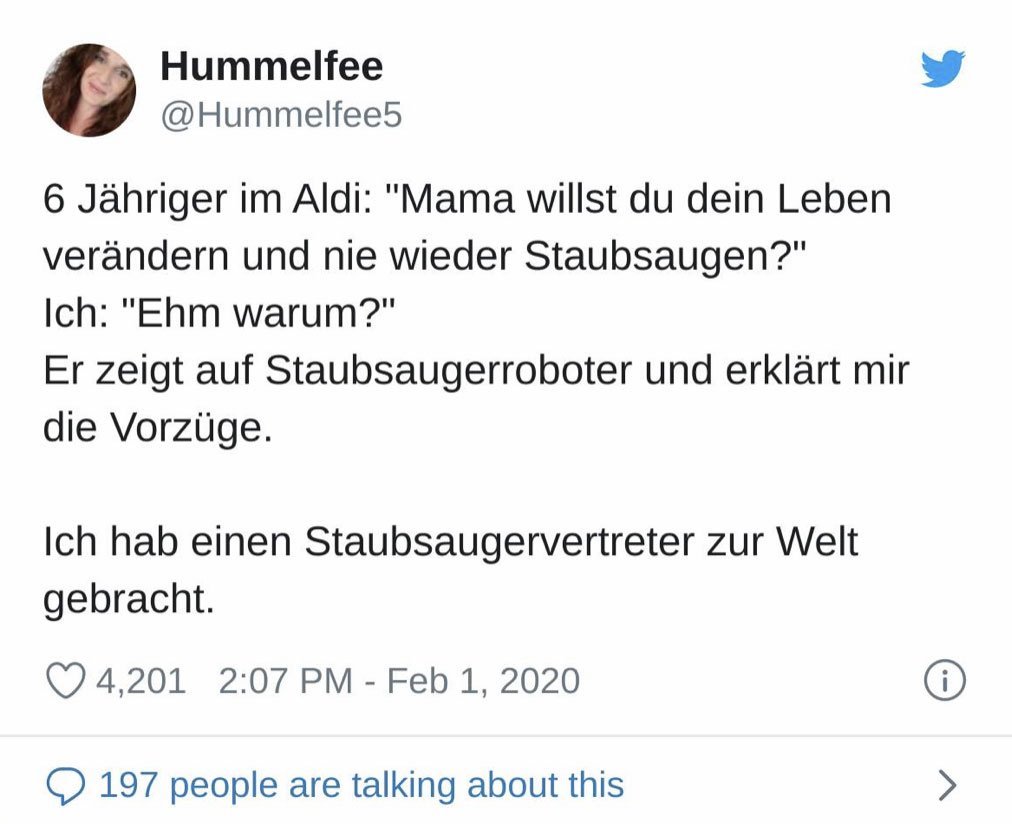Screen dimensions: 1012x824
Task: Open the tweet info circle icon
Action: pos(944,681)
